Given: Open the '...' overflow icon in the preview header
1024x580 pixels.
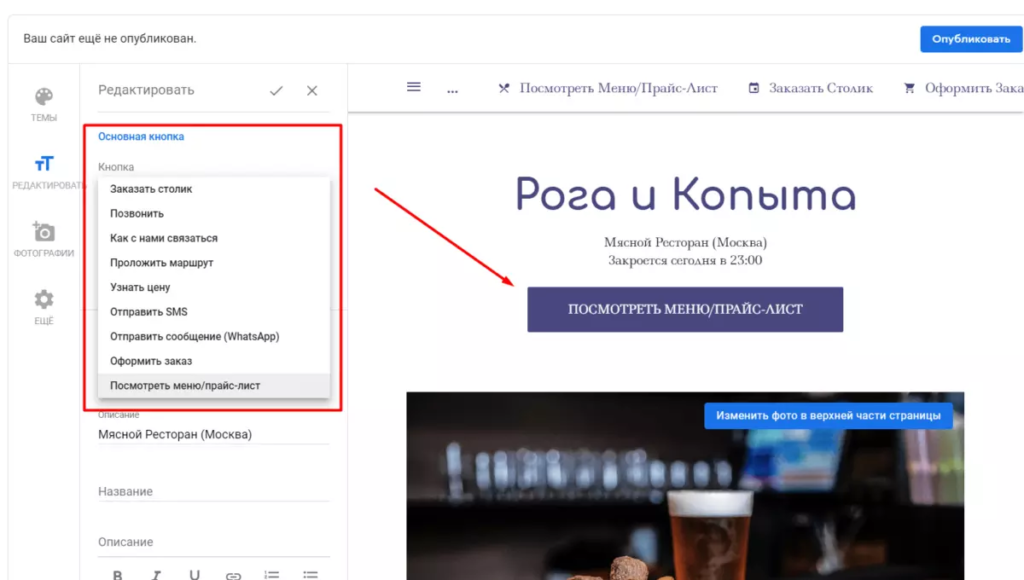Looking at the screenshot, I should point(452,90).
